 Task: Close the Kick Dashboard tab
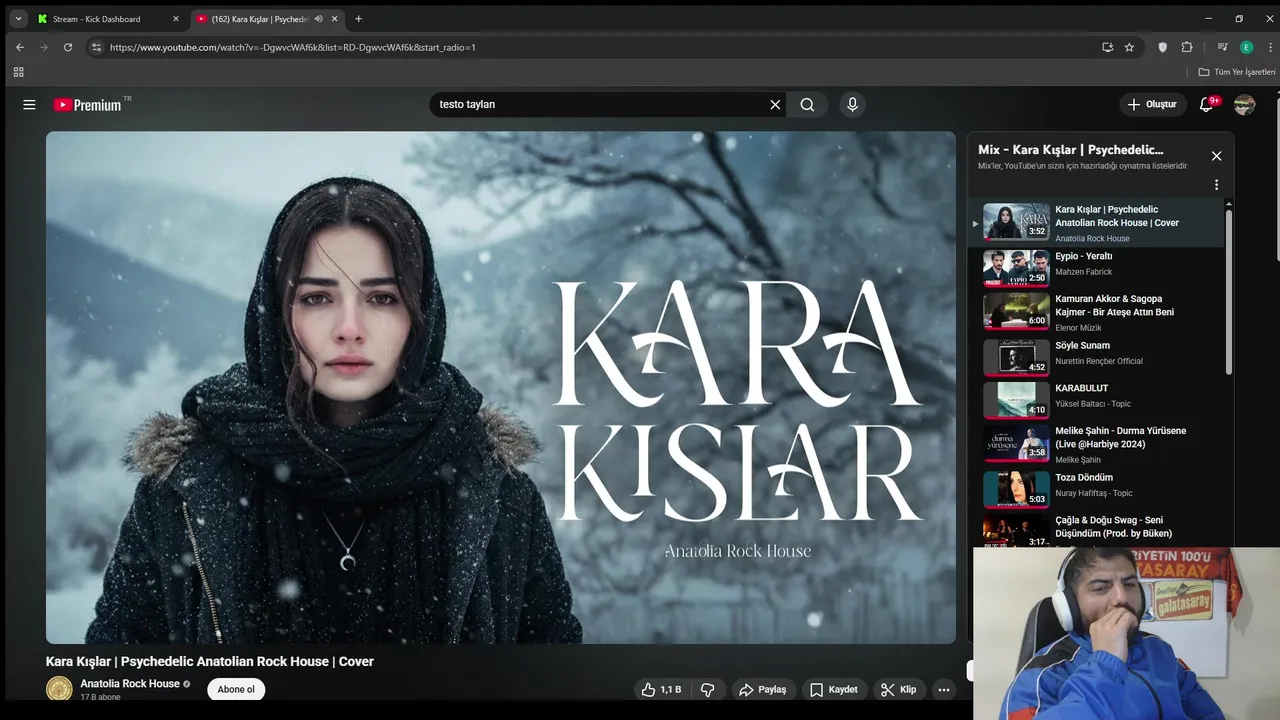coord(176,19)
